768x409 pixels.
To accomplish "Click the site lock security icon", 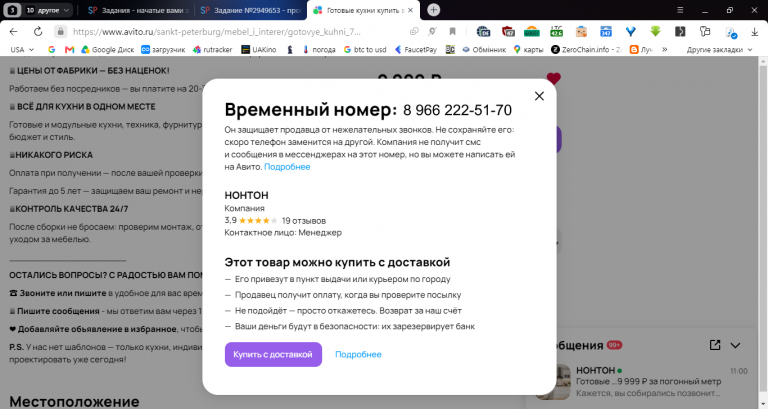I will 60,32.
